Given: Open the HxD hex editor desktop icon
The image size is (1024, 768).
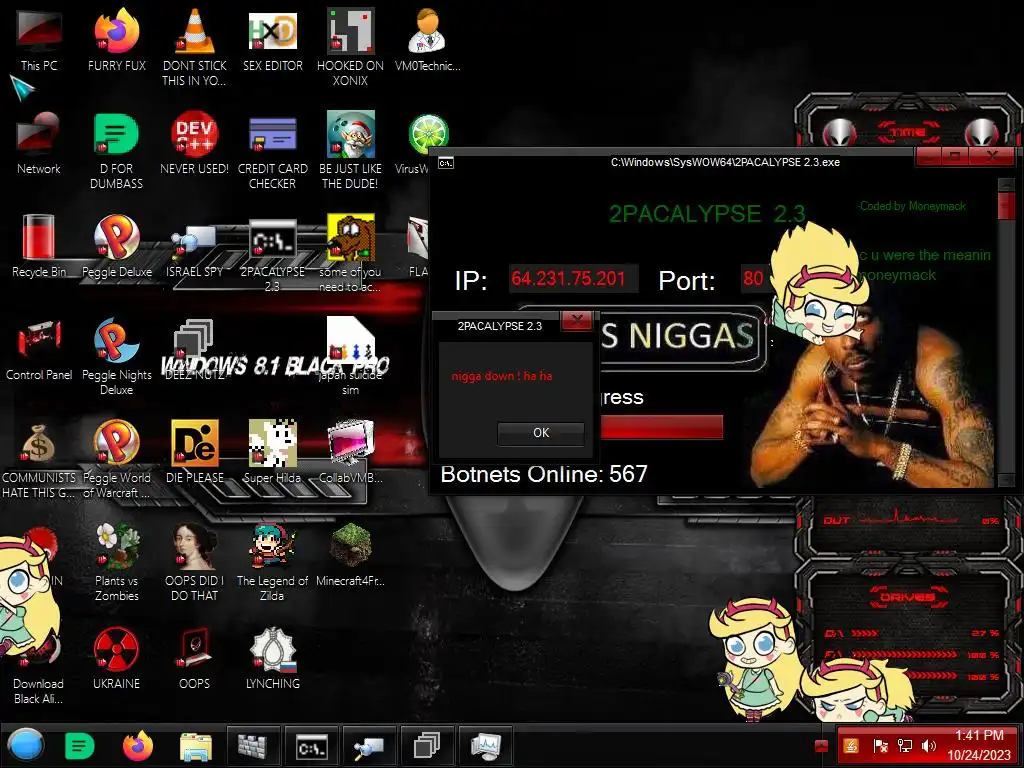Looking at the screenshot, I should (x=272, y=40).
